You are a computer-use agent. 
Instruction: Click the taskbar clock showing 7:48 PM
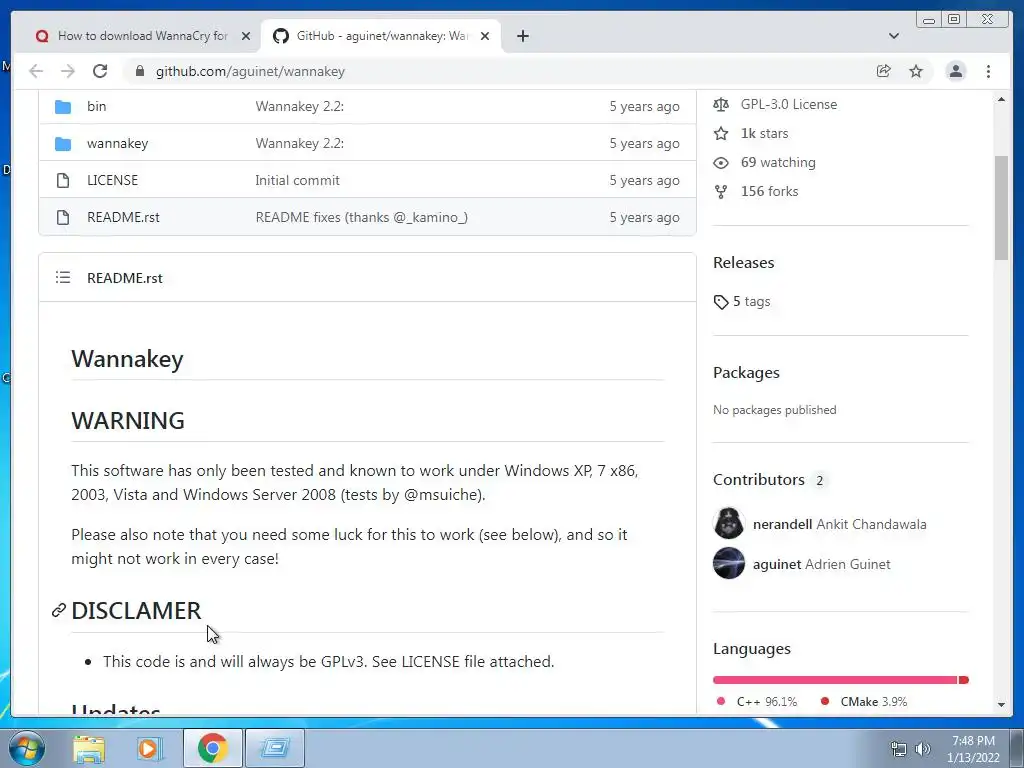click(x=973, y=749)
